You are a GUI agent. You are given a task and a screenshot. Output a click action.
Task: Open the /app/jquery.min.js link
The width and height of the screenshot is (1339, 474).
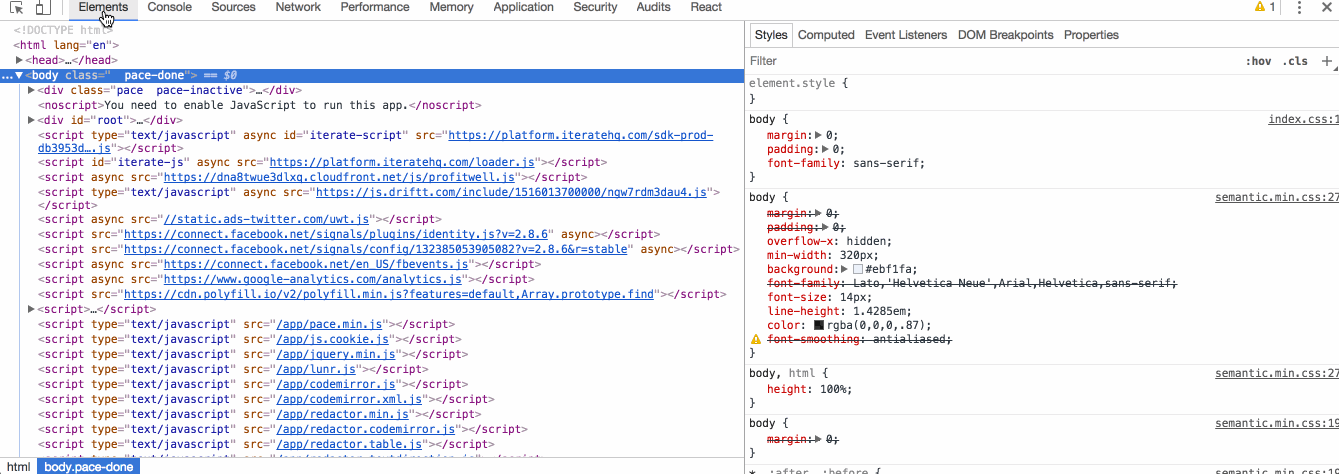335,354
